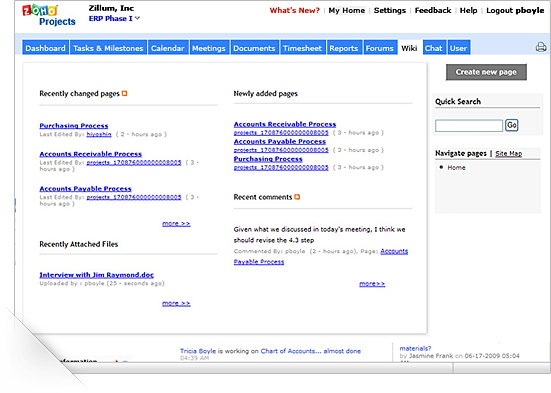
Task: Click the Recently Attached Files heading
Action: [79, 244]
